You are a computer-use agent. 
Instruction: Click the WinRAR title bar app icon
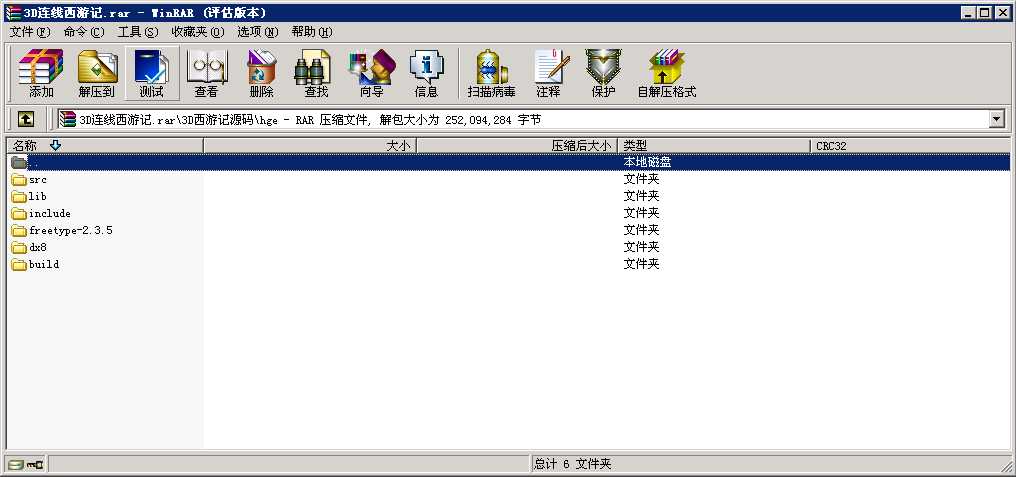click(12, 13)
